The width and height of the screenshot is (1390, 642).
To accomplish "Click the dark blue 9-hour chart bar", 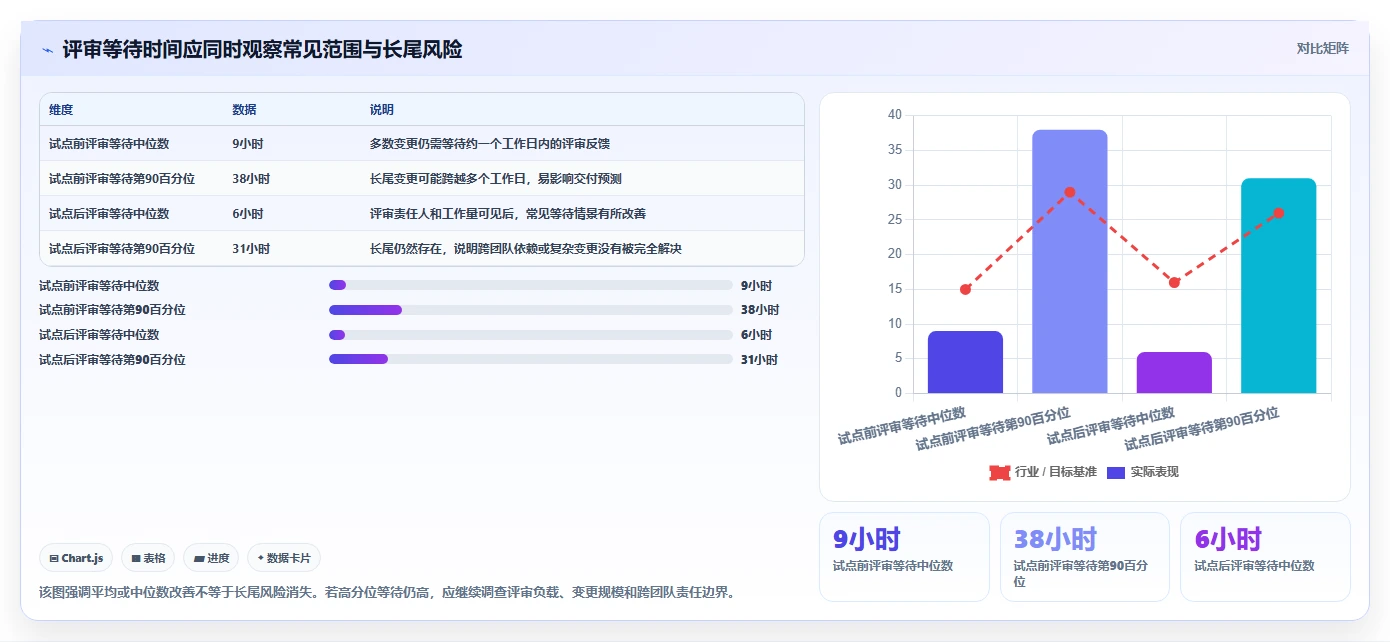I will (x=965, y=362).
